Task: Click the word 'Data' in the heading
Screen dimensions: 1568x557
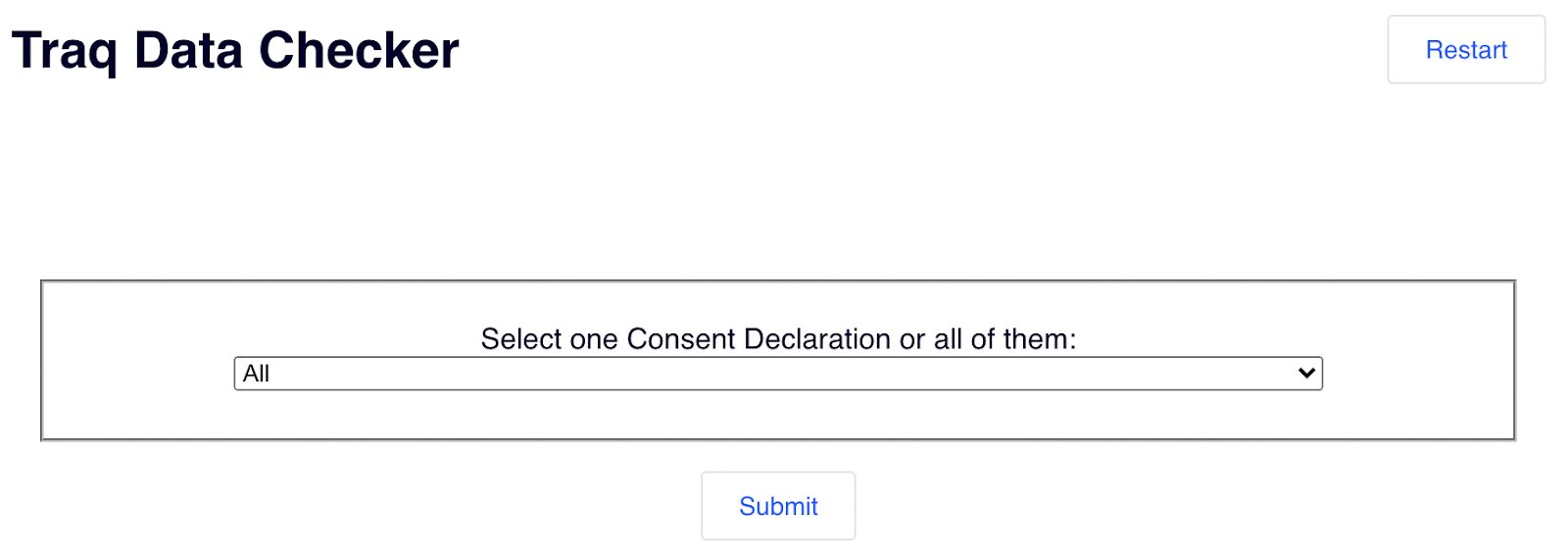Action: point(188,51)
